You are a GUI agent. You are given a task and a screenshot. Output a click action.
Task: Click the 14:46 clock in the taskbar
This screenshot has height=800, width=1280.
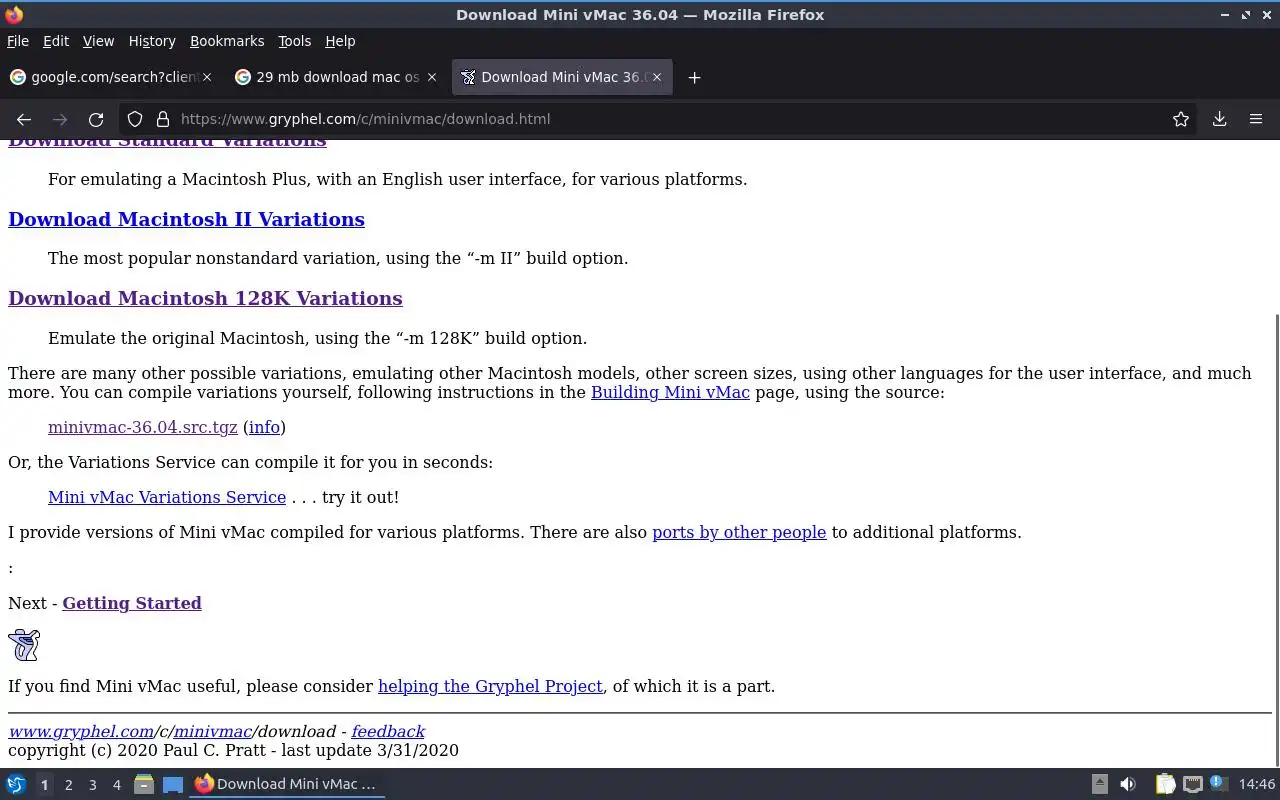click(x=1257, y=784)
